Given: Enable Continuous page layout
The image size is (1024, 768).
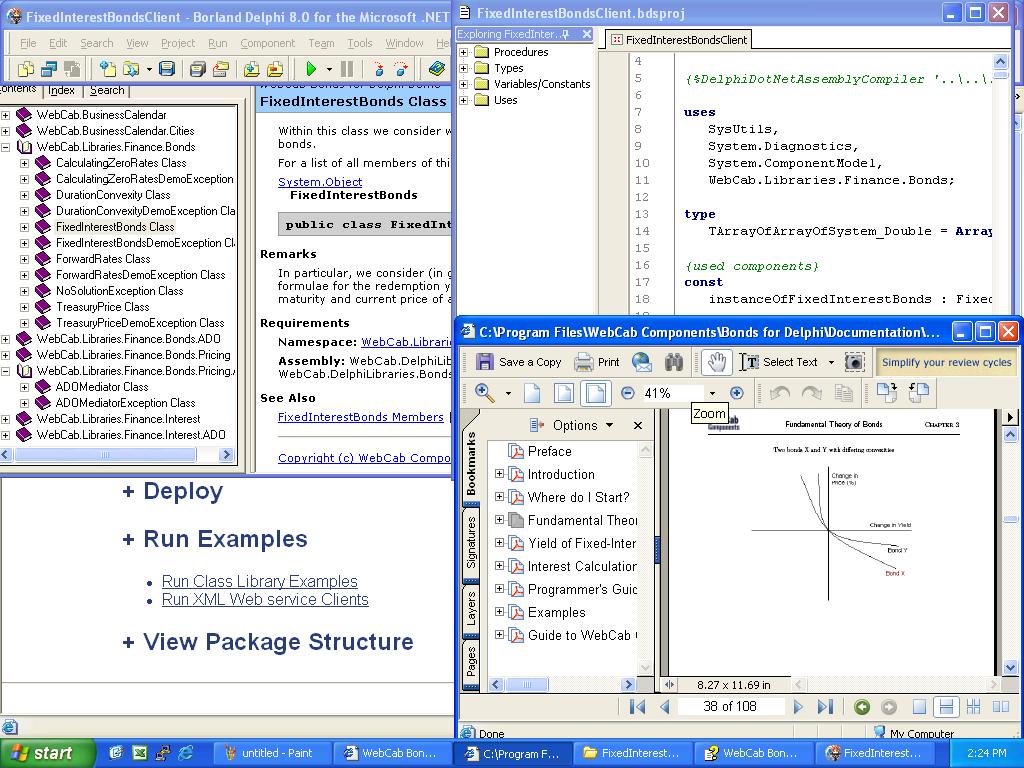Looking at the screenshot, I should click(946, 706).
